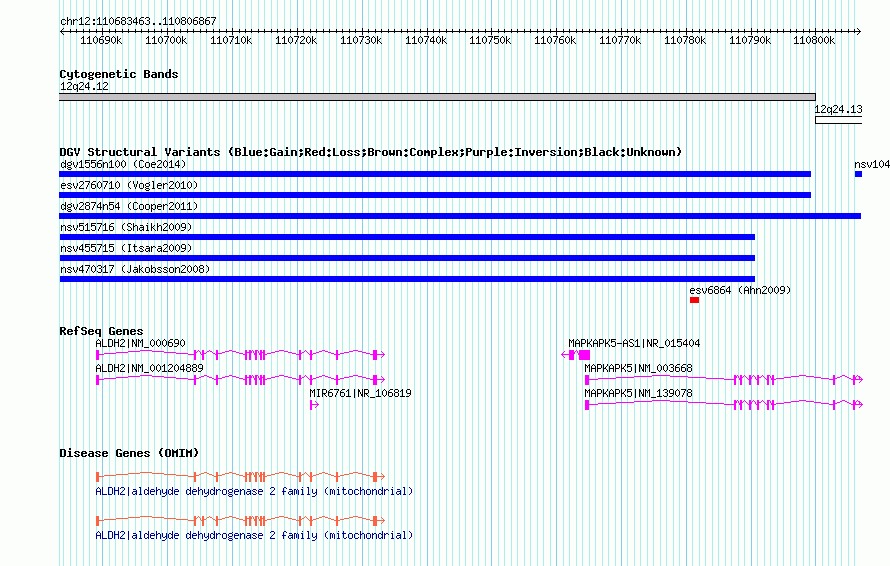Click the 110750k ruler tick label
890x566 pixels.
point(490,40)
